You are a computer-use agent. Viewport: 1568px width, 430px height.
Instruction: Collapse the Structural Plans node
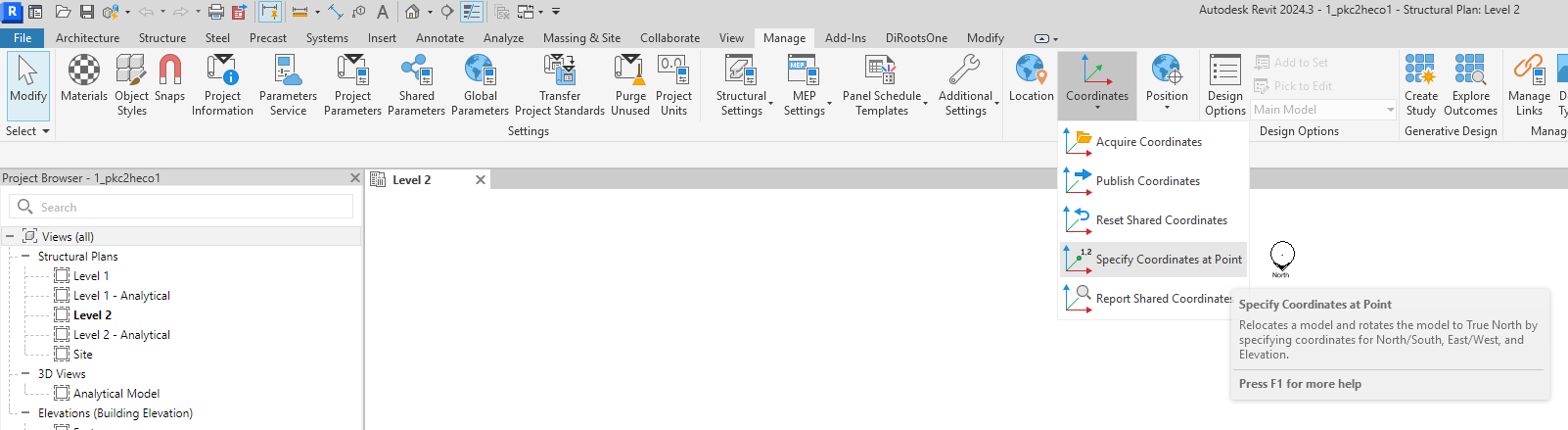coord(25,256)
